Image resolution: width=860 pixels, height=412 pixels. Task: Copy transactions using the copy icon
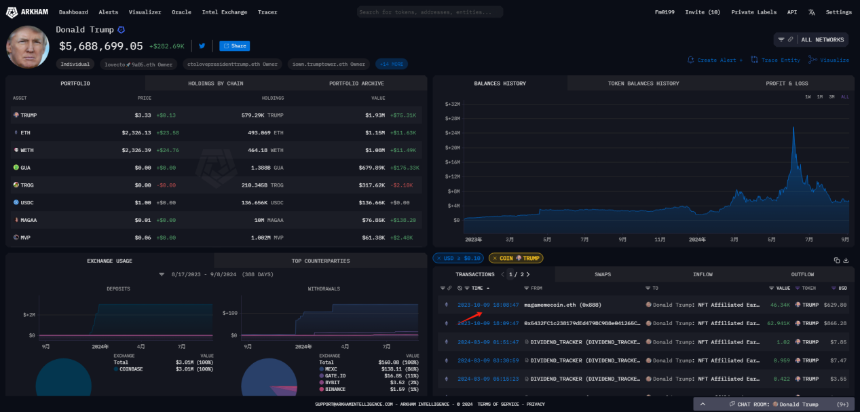836,260
